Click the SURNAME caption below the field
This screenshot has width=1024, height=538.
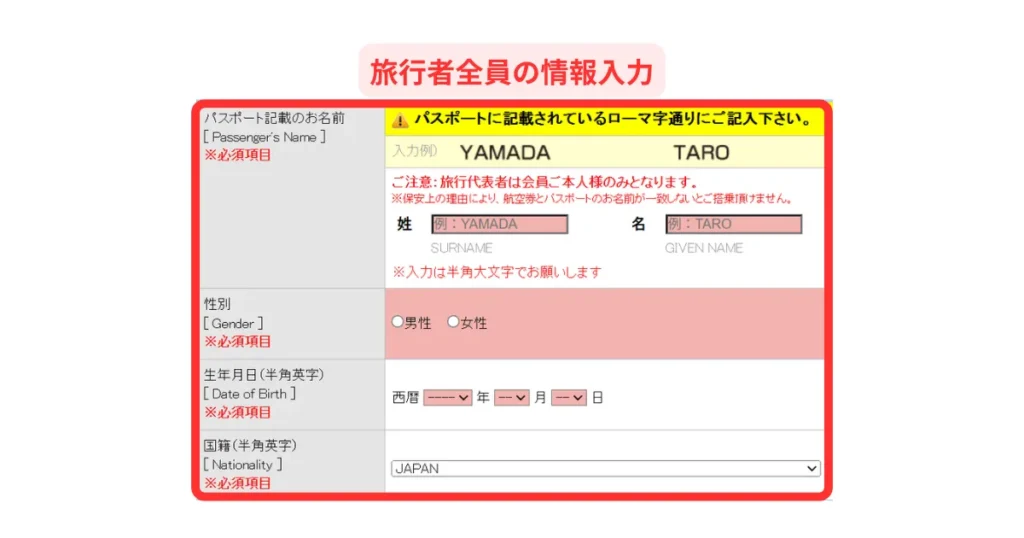pos(461,248)
